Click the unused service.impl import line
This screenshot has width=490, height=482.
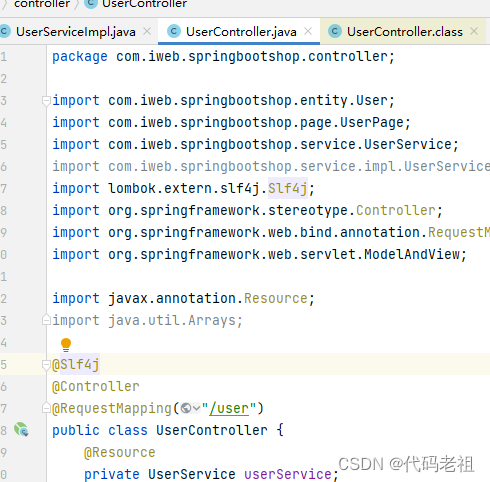click(x=271, y=166)
